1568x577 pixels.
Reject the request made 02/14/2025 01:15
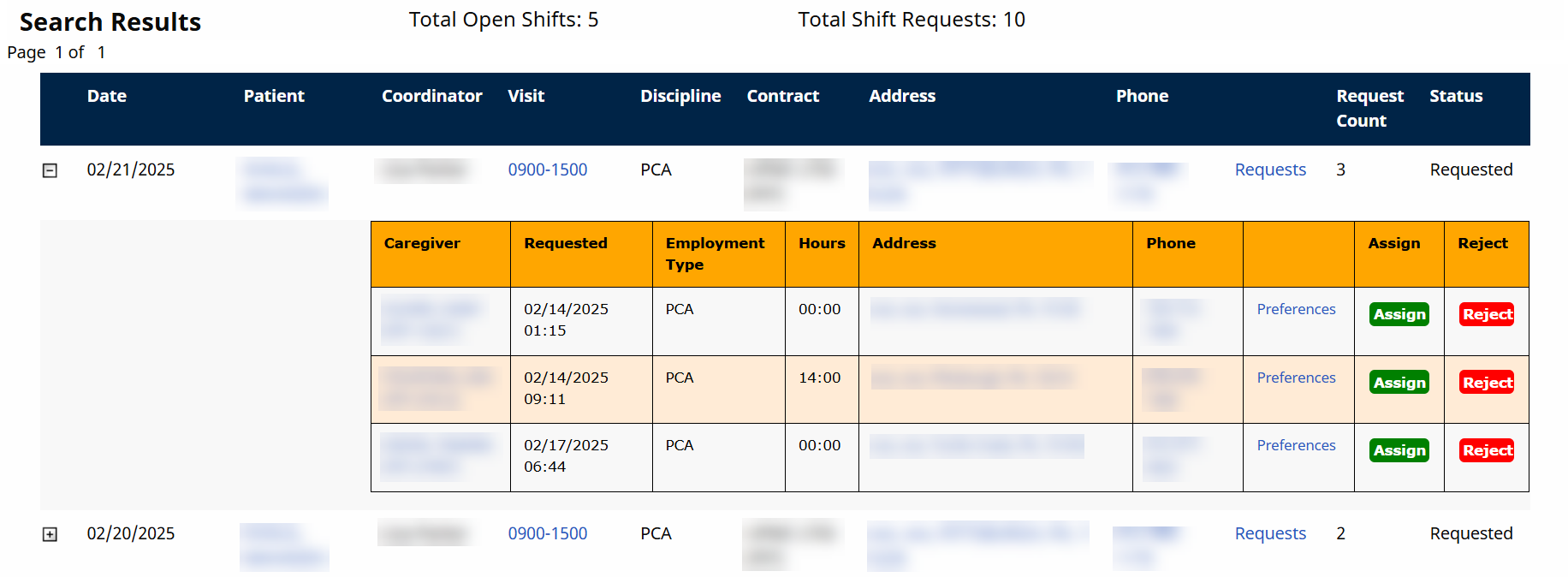[1486, 314]
